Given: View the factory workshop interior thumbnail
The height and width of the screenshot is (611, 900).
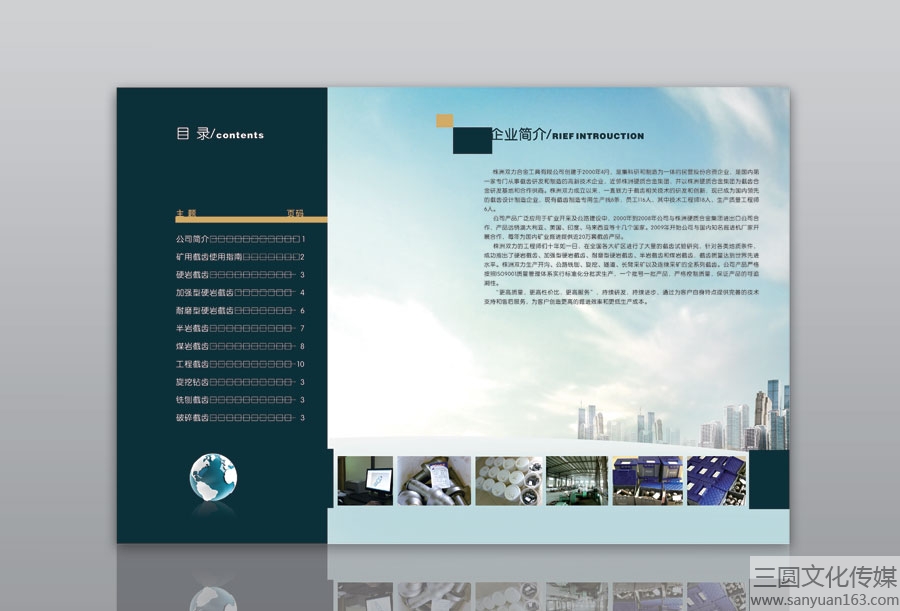Looking at the screenshot, I should point(576,480).
